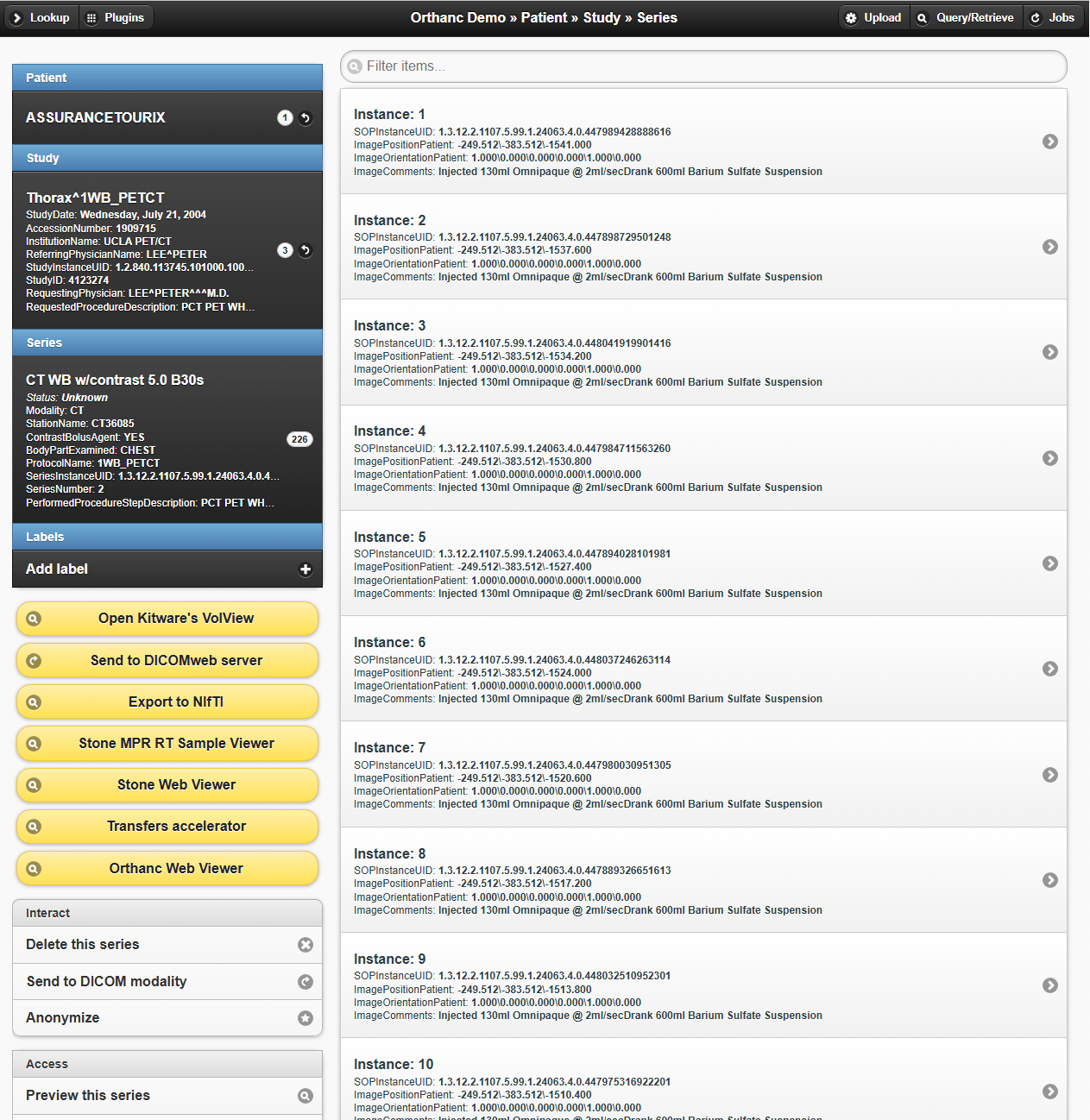
Task: Click SOPInstanceUID ending 447980030951305
Action: (x=513, y=765)
